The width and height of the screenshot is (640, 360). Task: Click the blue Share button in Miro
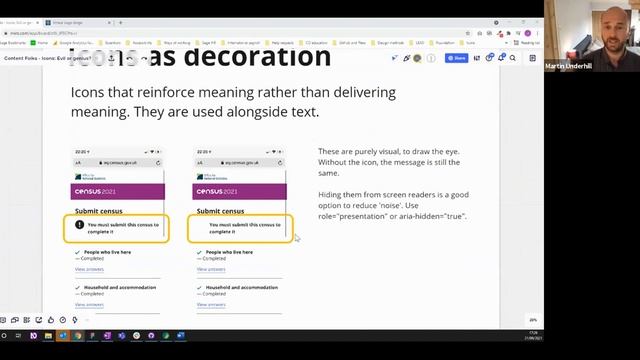coord(456,58)
